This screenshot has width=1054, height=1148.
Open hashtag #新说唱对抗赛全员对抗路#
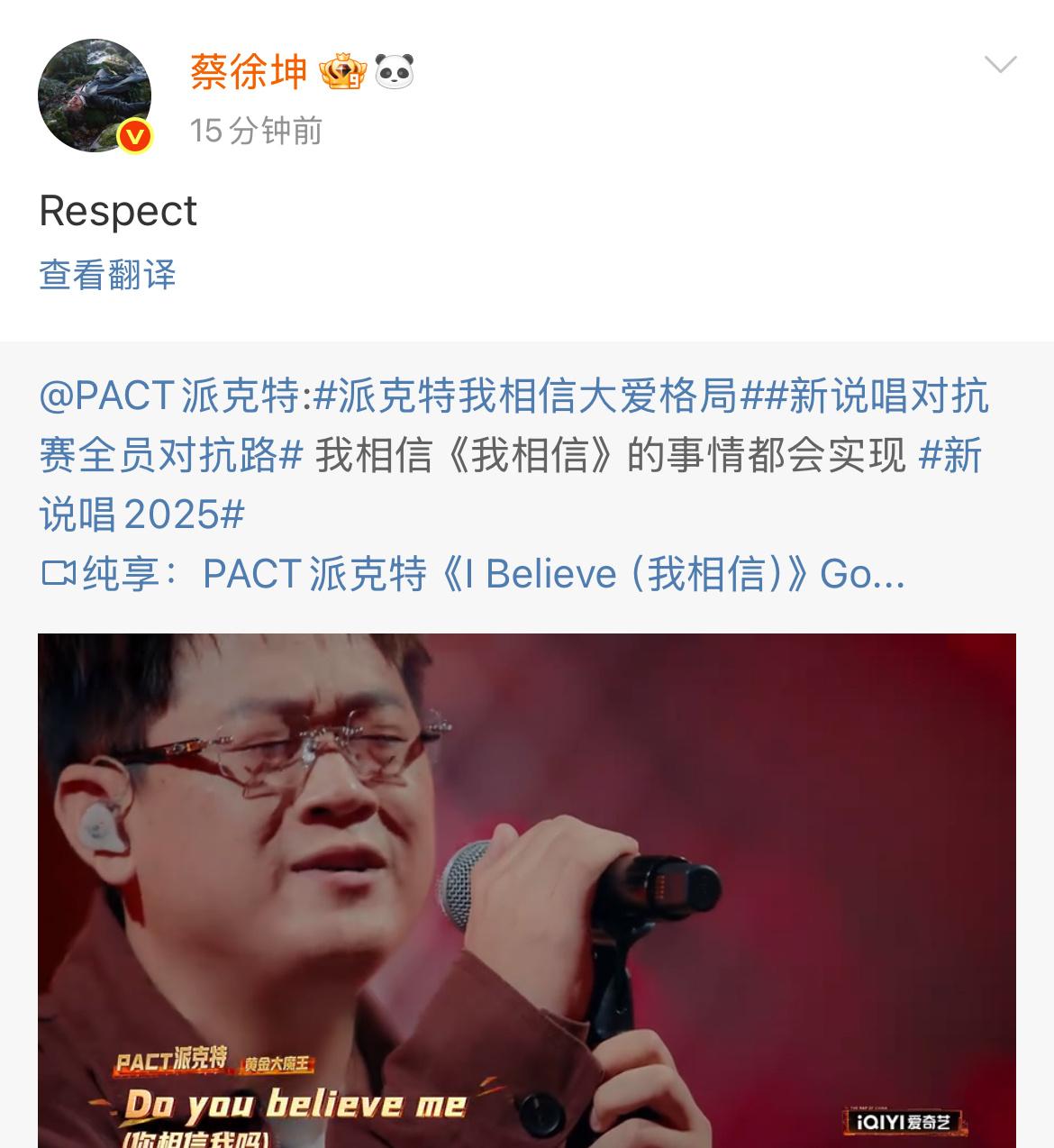(x=513, y=426)
